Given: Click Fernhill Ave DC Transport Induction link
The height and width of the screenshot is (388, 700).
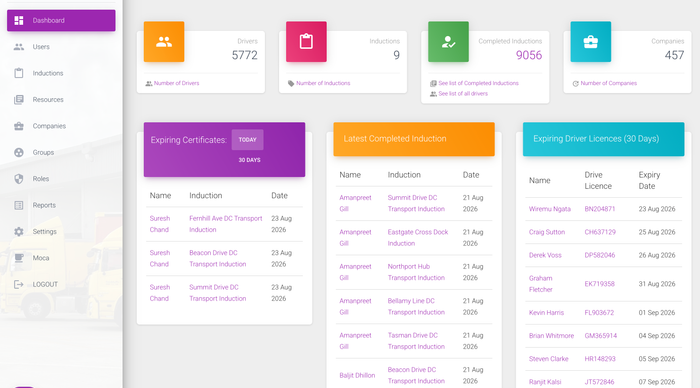Looking at the screenshot, I should pyautogui.click(x=225, y=224).
